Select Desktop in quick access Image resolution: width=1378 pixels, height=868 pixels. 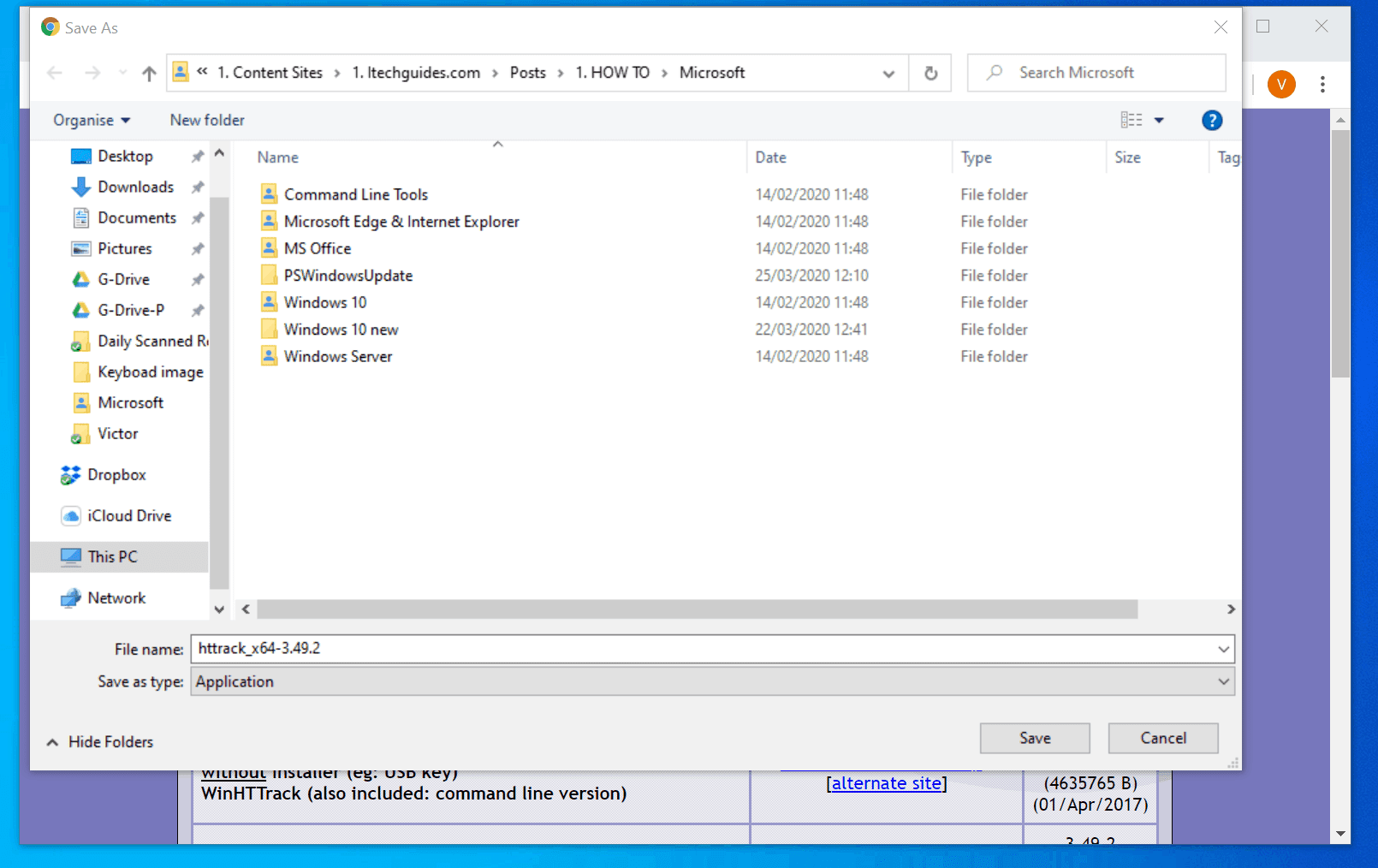pyautogui.click(x=125, y=156)
